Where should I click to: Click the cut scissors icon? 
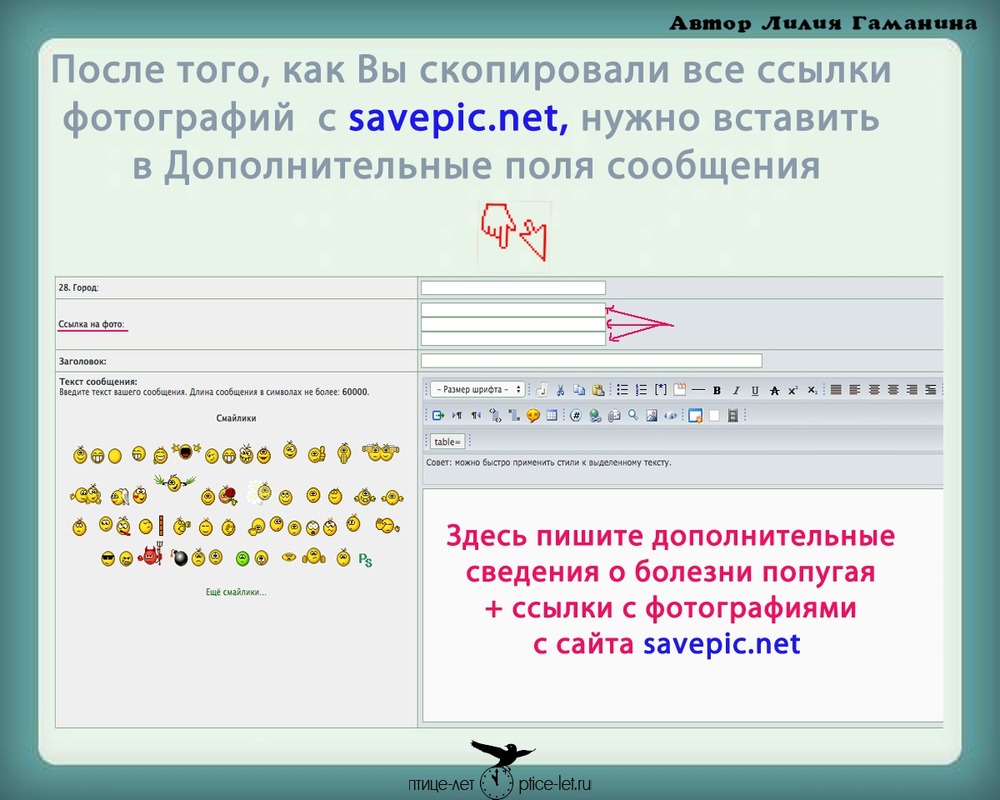(560, 390)
